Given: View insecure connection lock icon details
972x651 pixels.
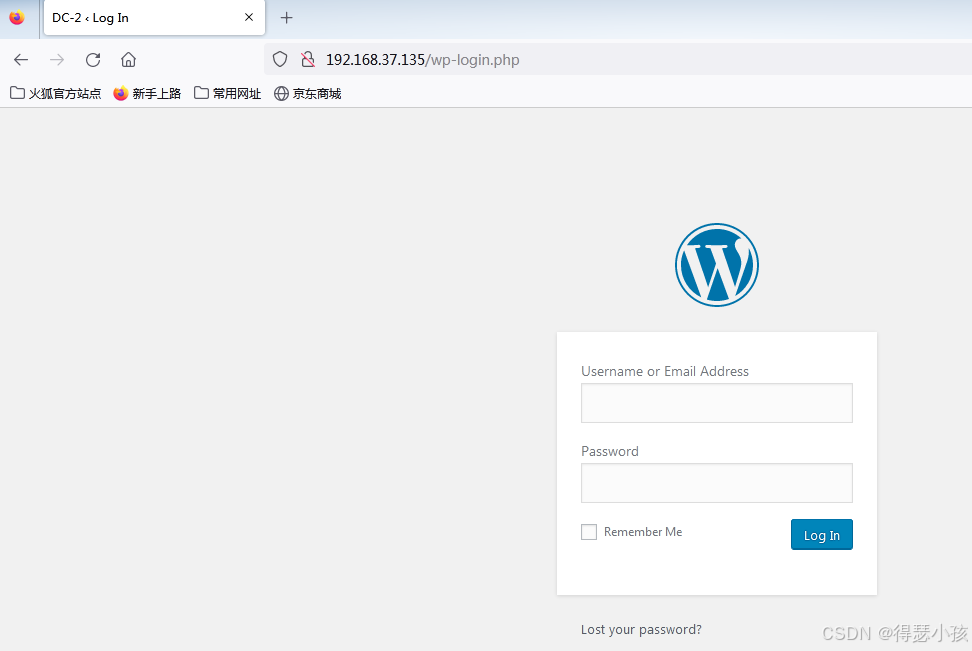Looking at the screenshot, I should click(x=308, y=60).
